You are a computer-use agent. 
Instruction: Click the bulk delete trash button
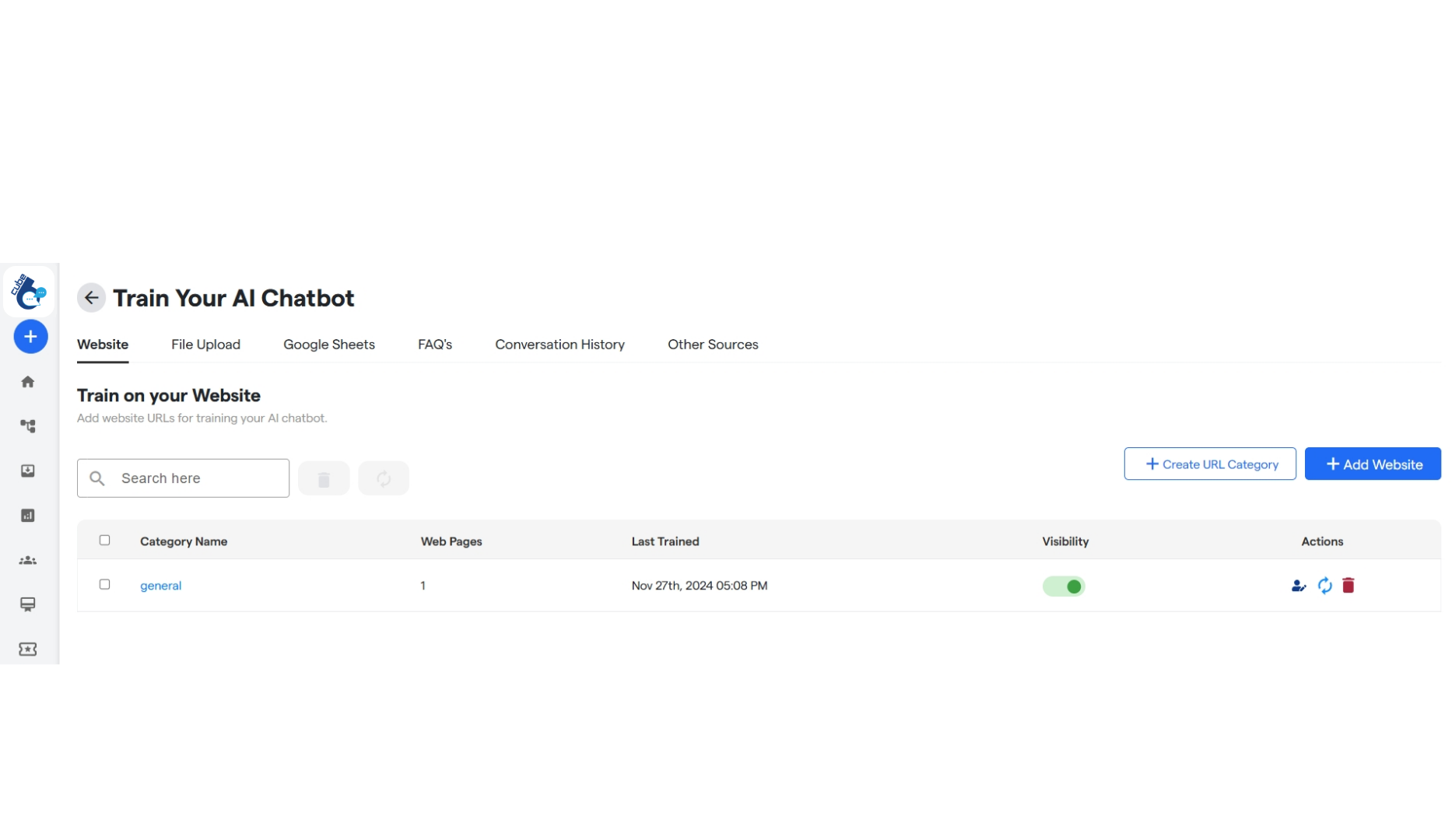point(324,478)
